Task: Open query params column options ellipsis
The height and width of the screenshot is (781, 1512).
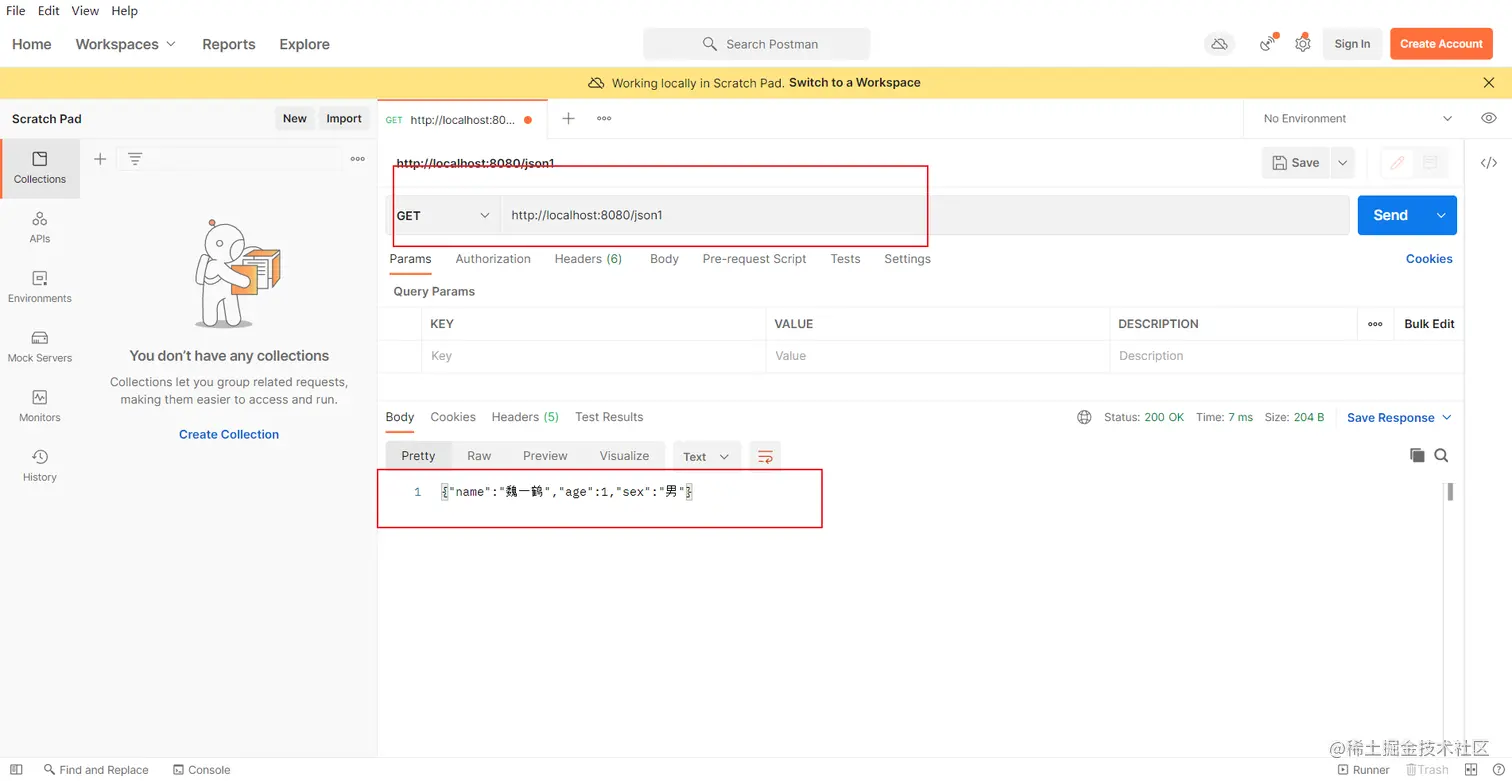Action: point(1375,324)
